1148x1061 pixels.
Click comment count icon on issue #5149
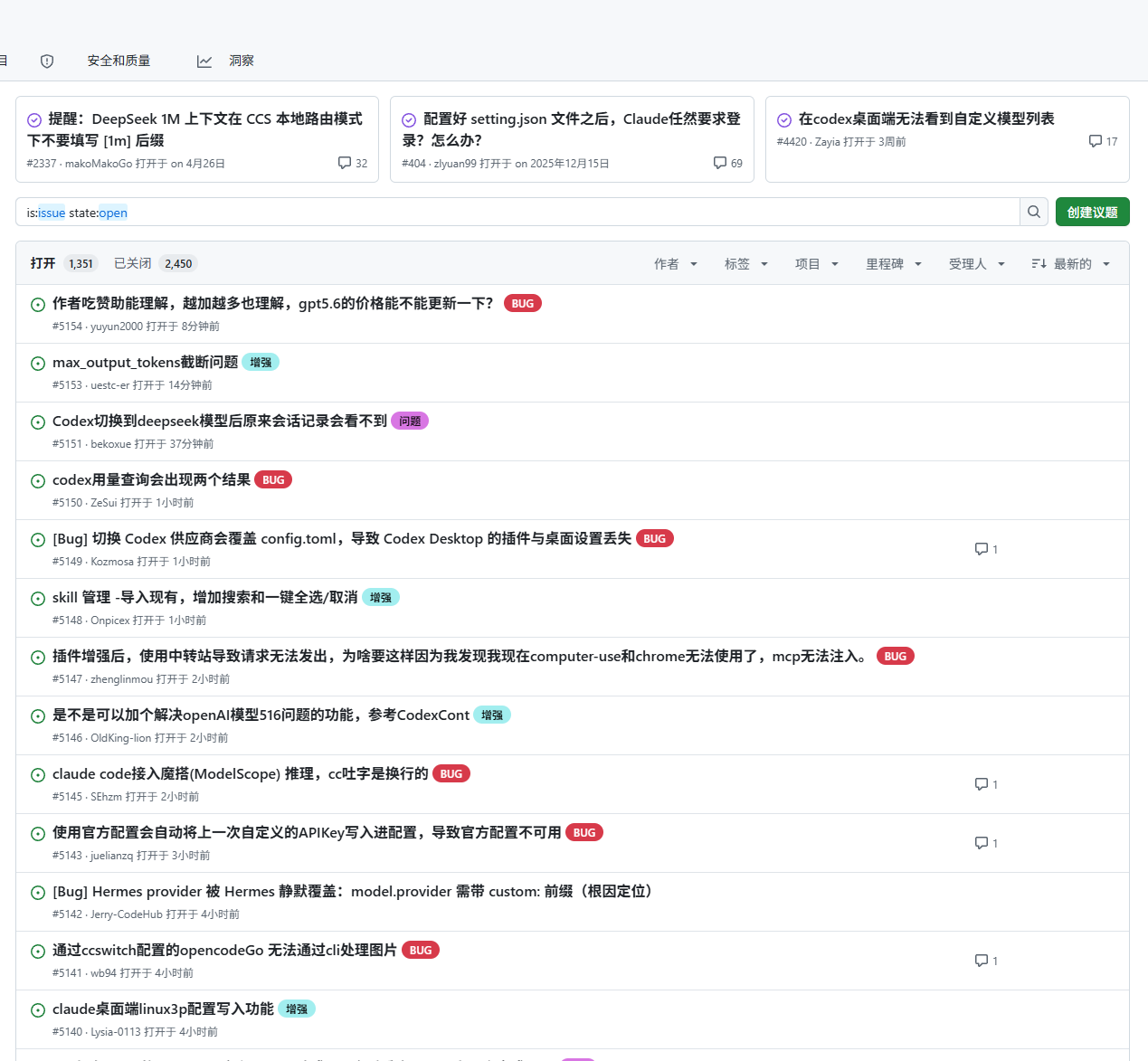[982, 549]
